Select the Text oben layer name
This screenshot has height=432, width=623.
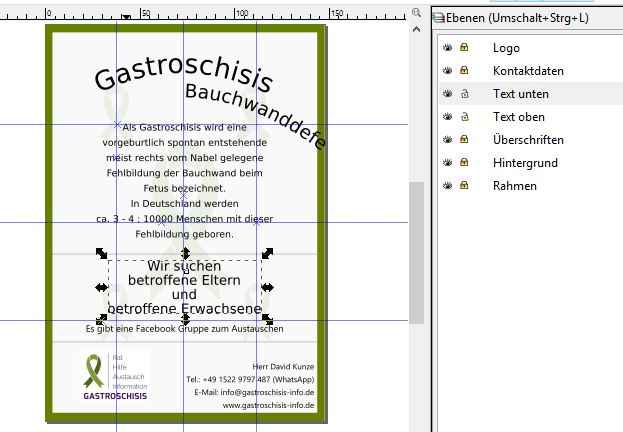(519, 117)
